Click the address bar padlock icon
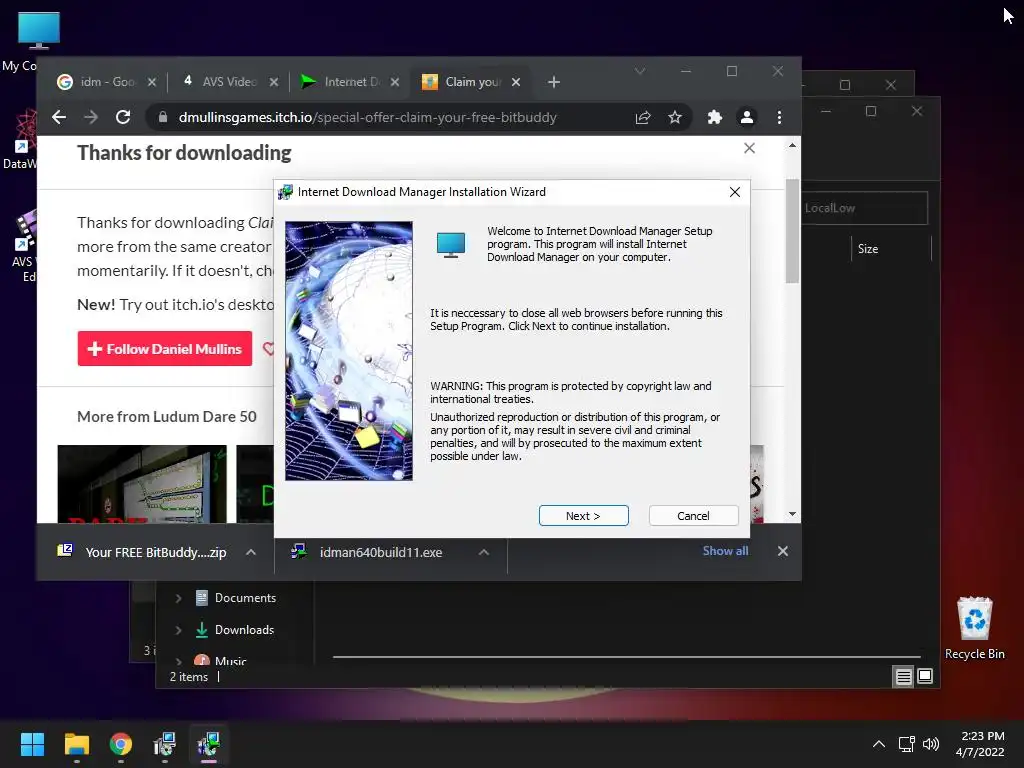This screenshot has height=768, width=1024. (x=163, y=117)
